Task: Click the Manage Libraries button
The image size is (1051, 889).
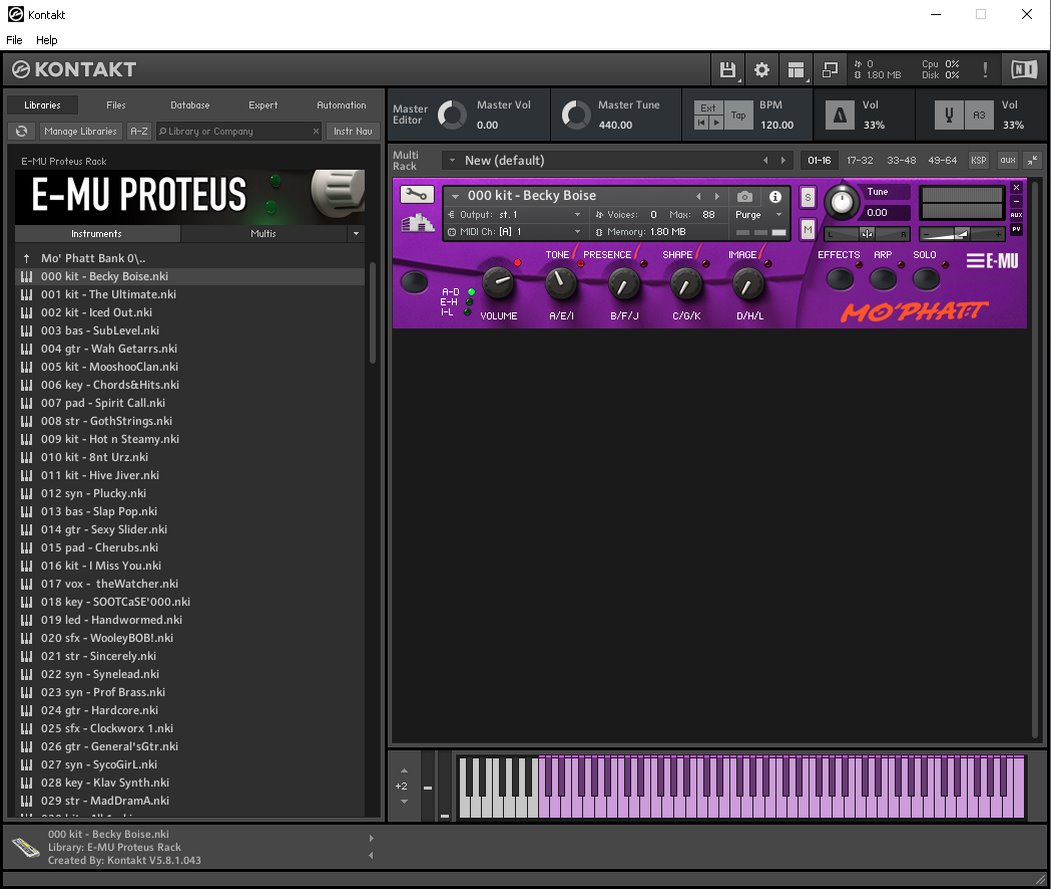Action: pos(81,131)
